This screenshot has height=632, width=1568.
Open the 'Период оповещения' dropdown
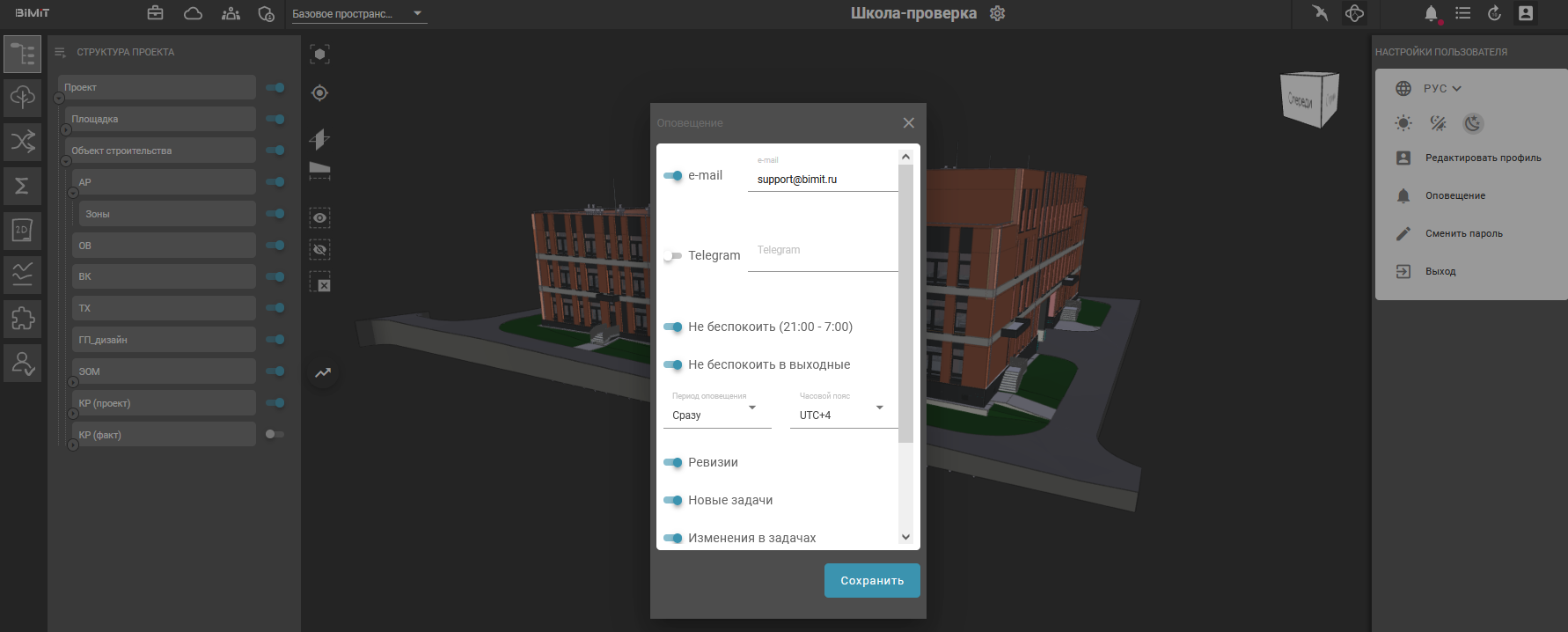714,415
